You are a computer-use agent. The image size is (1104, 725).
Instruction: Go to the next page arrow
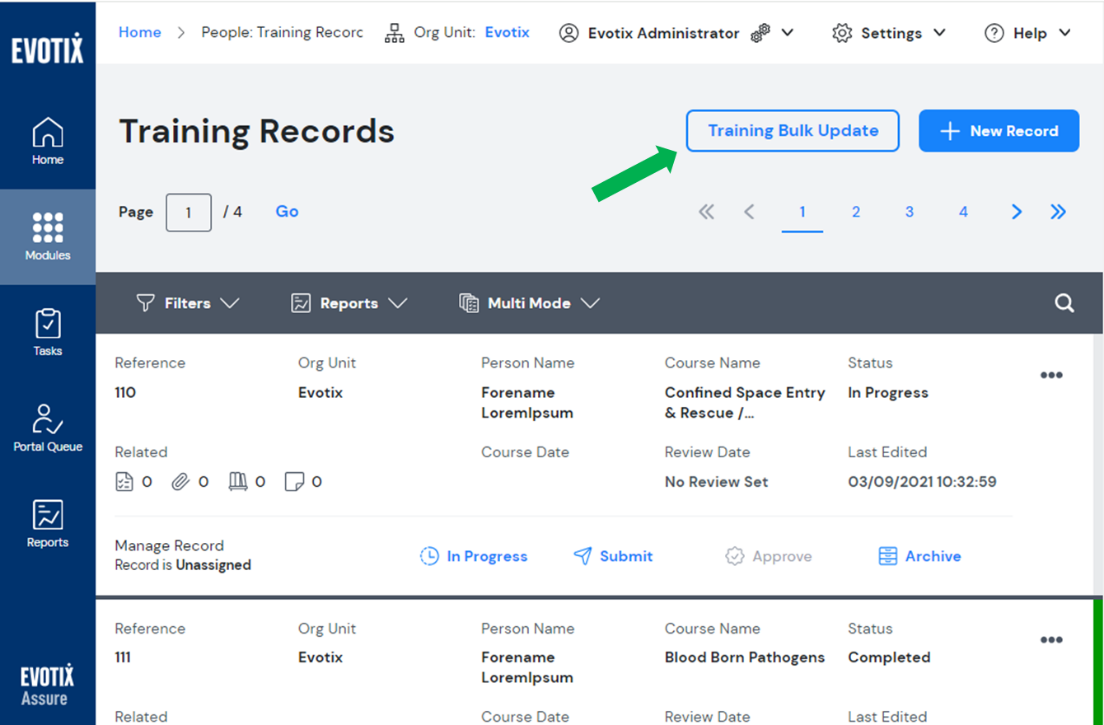coord(1016,212)
